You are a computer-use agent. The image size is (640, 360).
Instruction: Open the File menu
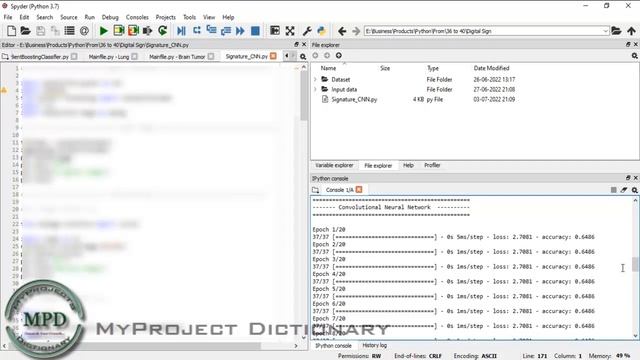8,17
